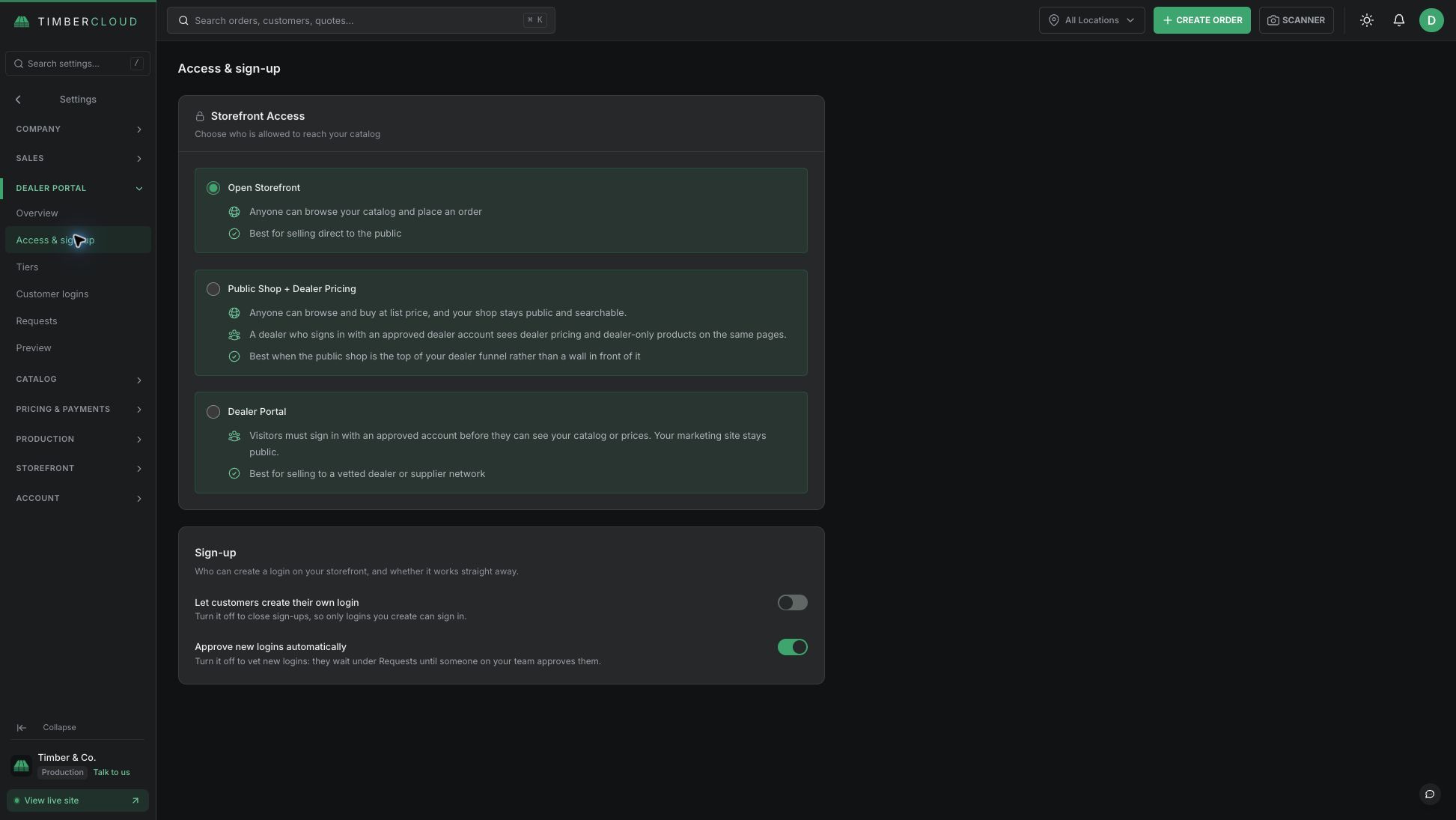This screenshot has height=820, width=1456.
Task: Click the external arrow on View live site
Action: point(135,801)
